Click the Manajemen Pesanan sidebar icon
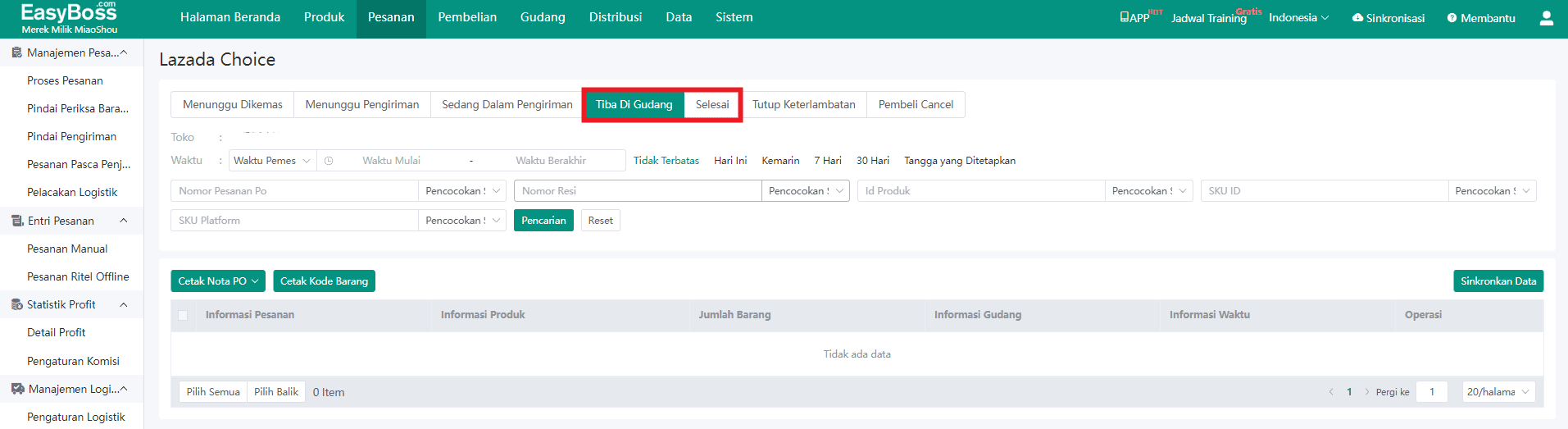This screenshot has width=1568, height=429. tap(16, 52)
